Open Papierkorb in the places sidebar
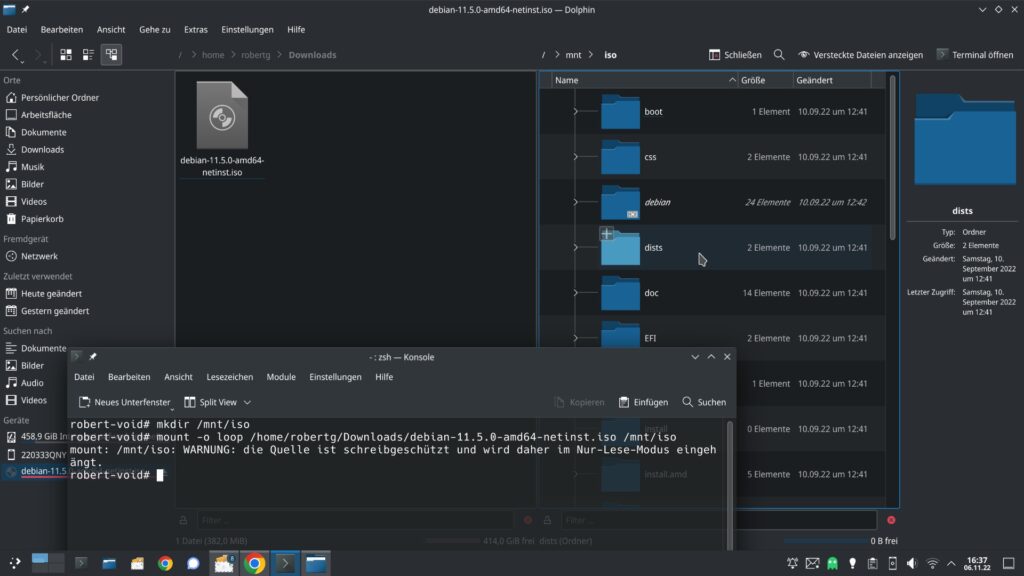The image size is (1024, 576). pos(35,219)
